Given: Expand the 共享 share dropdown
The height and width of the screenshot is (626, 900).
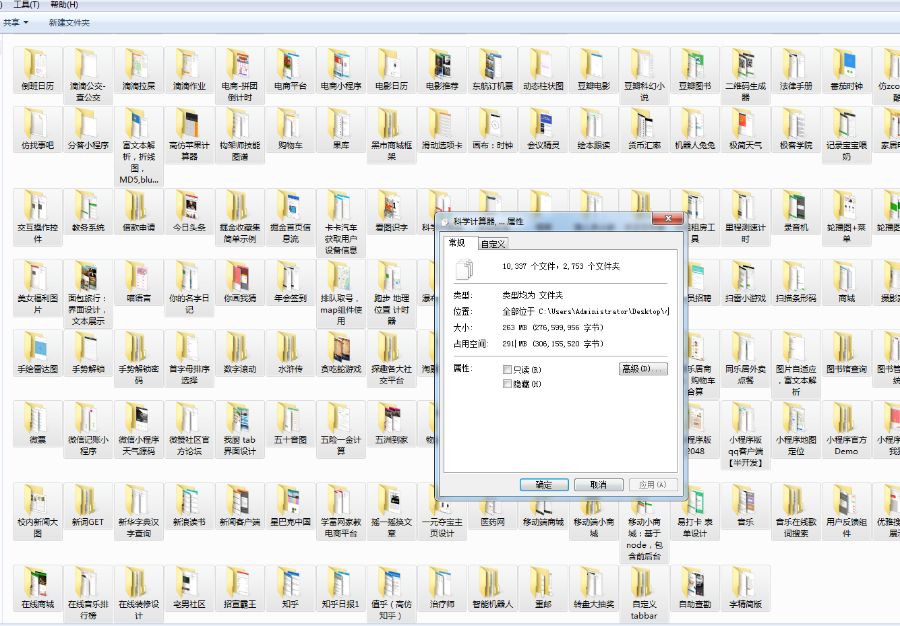Looking at the screenshot, I should click(15, 22).
